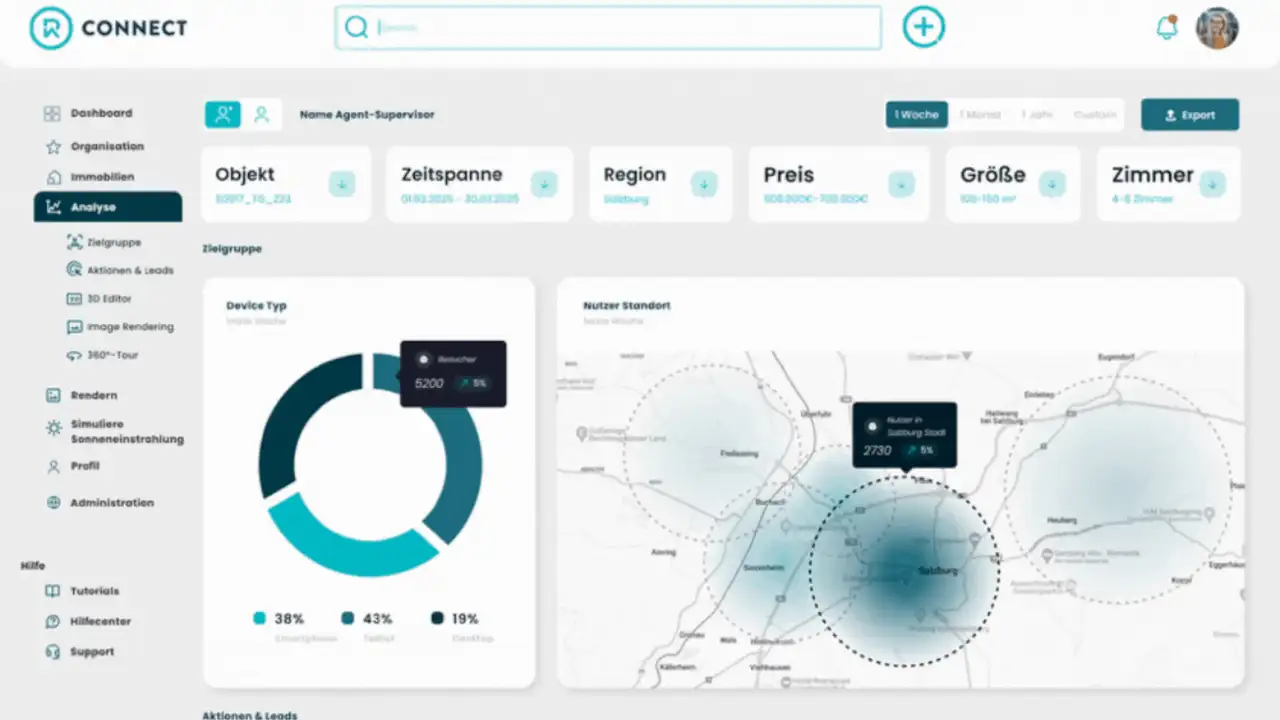This screenshot has width=1280, height=720.
Task: Click the Export button
Action: click(x=1190, y=115)
